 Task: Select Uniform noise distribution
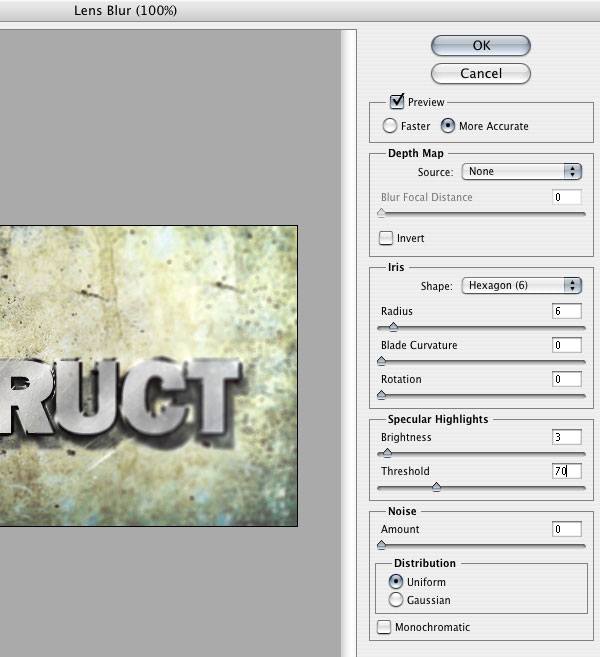[x=396, y=582]
